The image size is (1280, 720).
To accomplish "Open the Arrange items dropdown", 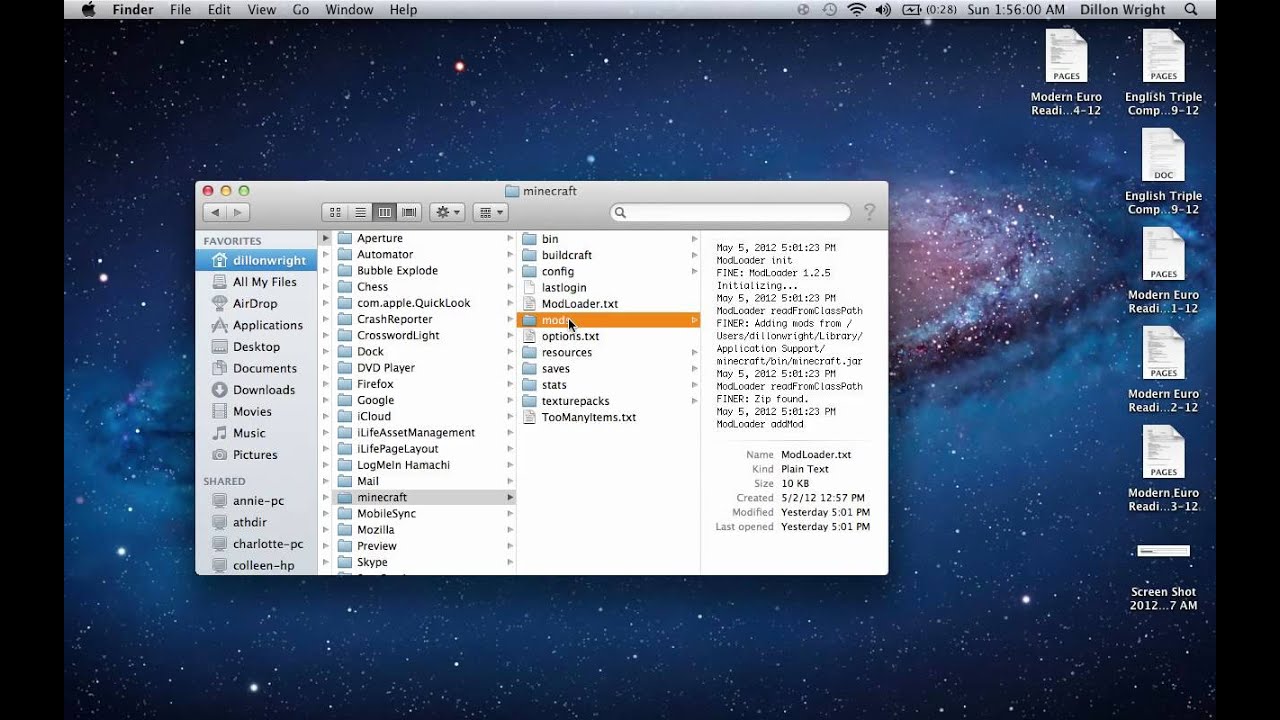I will pyautogui.click(x=489, y=212).
